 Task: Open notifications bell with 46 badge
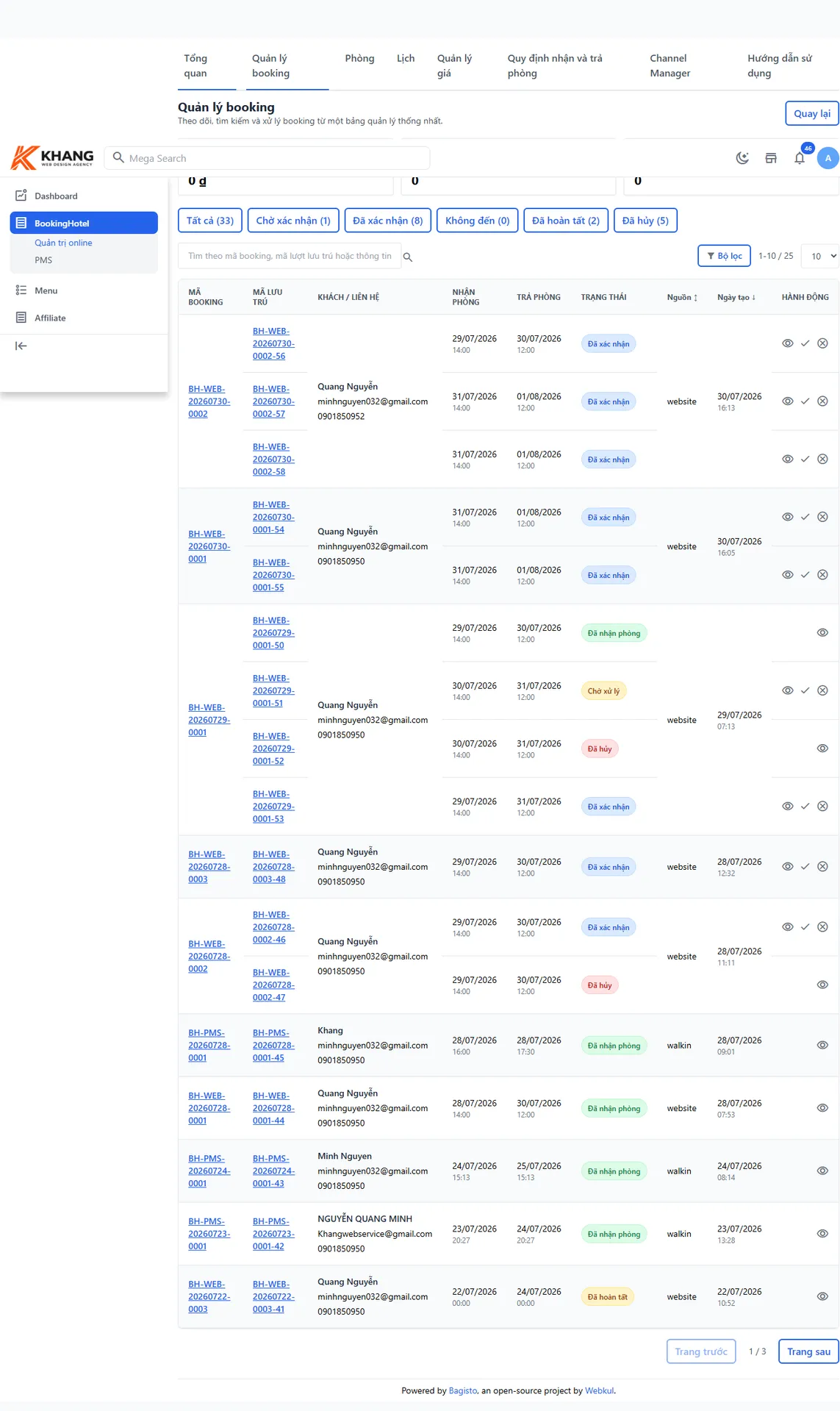[x=800, y=158]
